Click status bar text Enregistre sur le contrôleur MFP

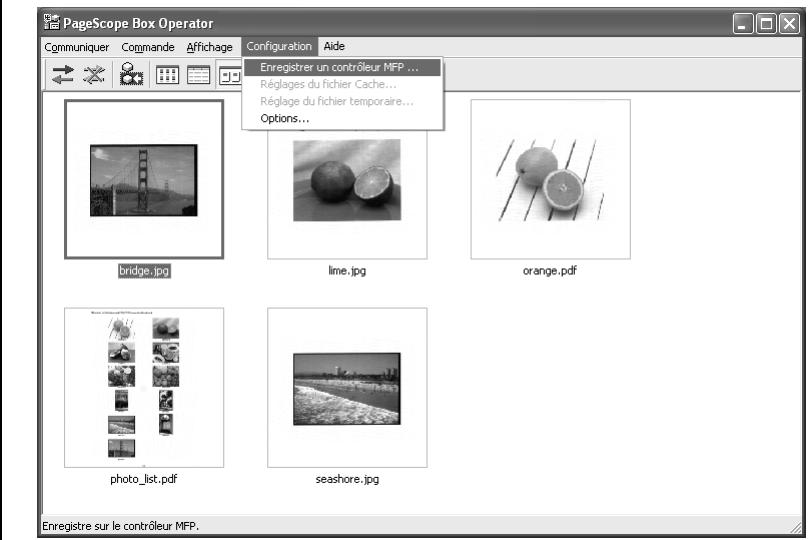pyautogui.click(x=120, y=526)
